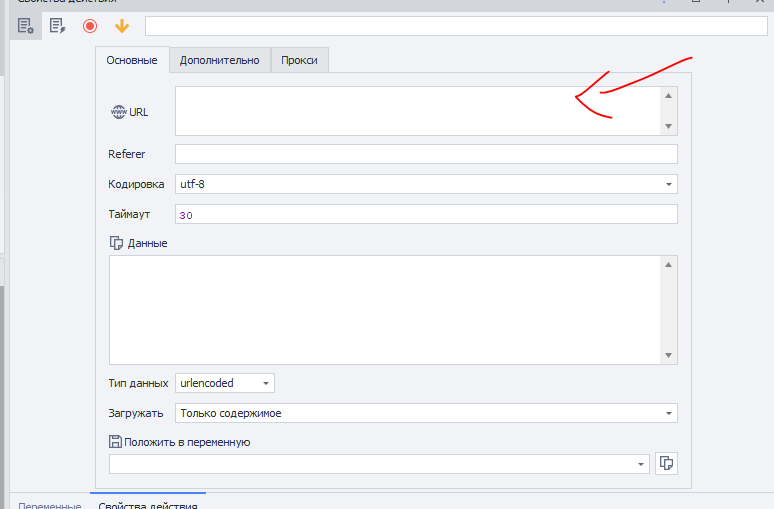Open the Тип данных urlencoded dropdown
774x509 pixels.
pos(225,383)
